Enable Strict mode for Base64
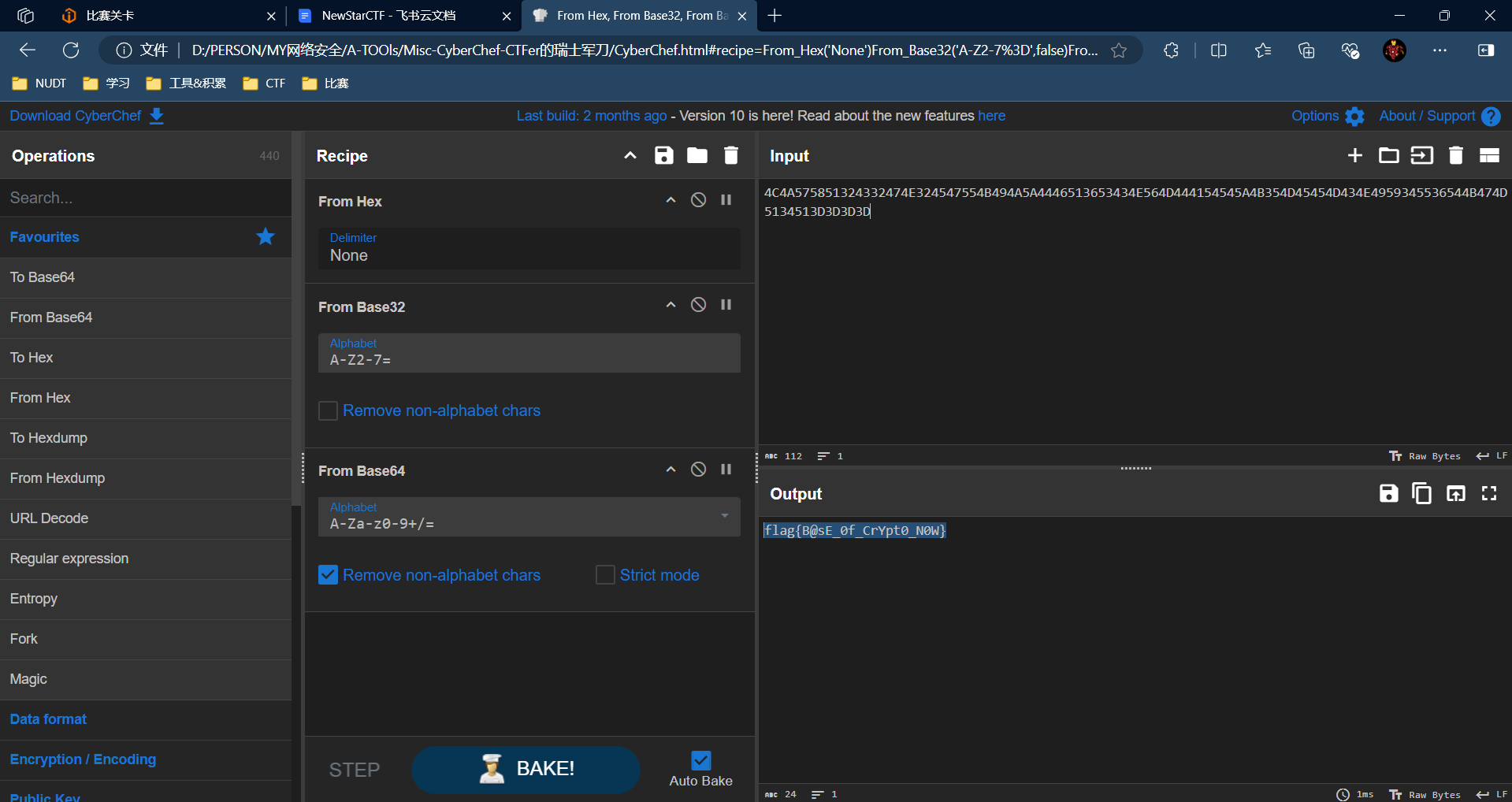1512x802 pixels. (x=605, y=575)
